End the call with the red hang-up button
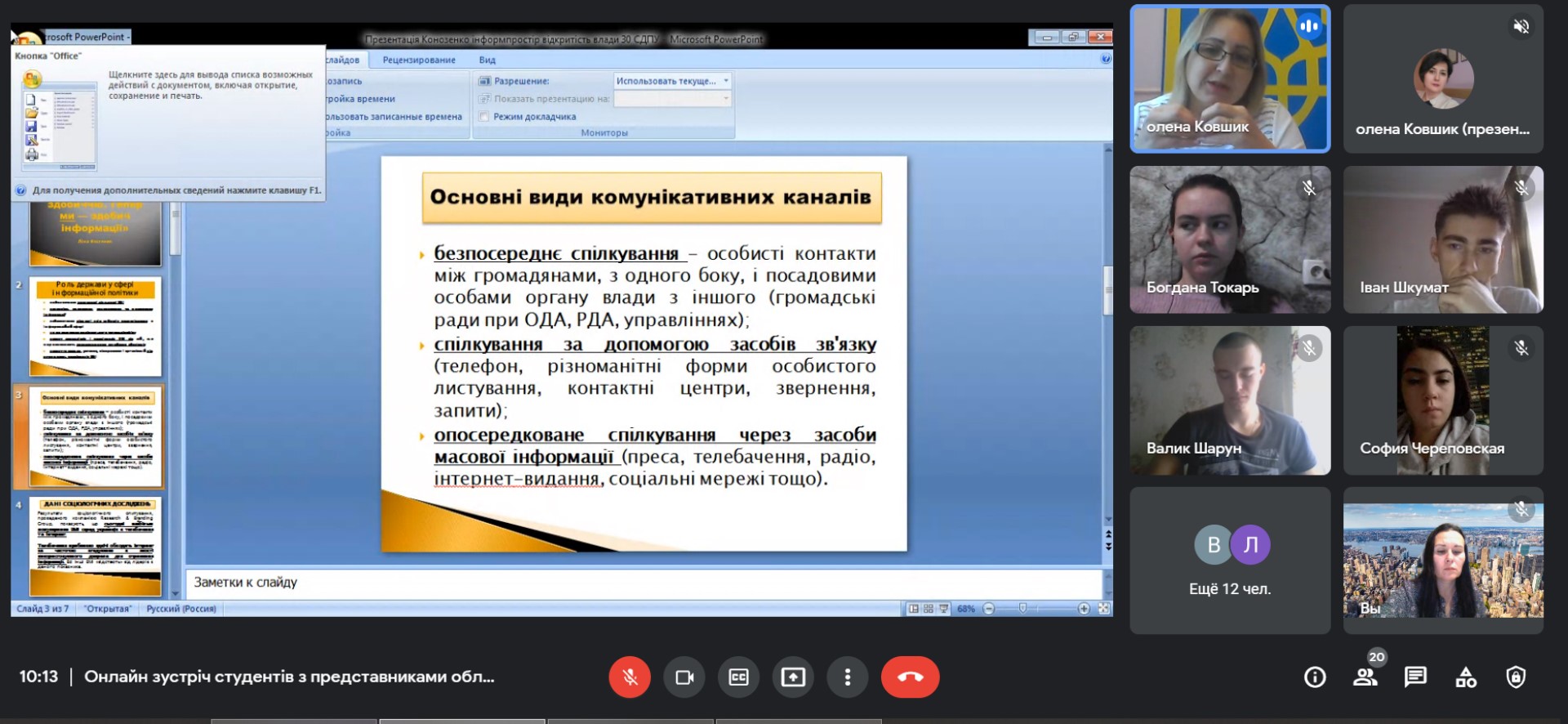Image resolution: width=1568 pixels, height=724 pixels. coord(911,677)
